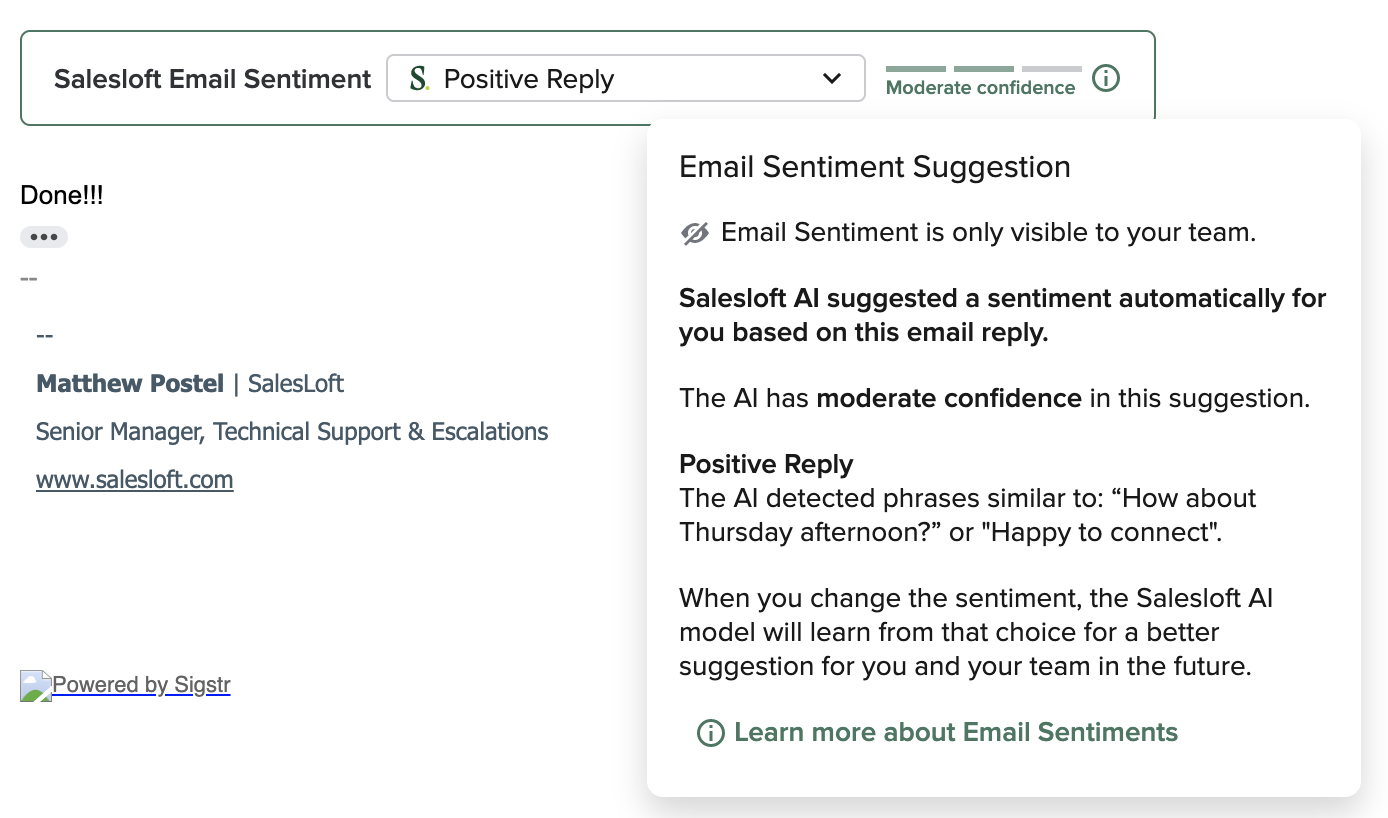Open the Positive Reply sentiment dropdown
Screen dimensions: 1388x818
625,77
